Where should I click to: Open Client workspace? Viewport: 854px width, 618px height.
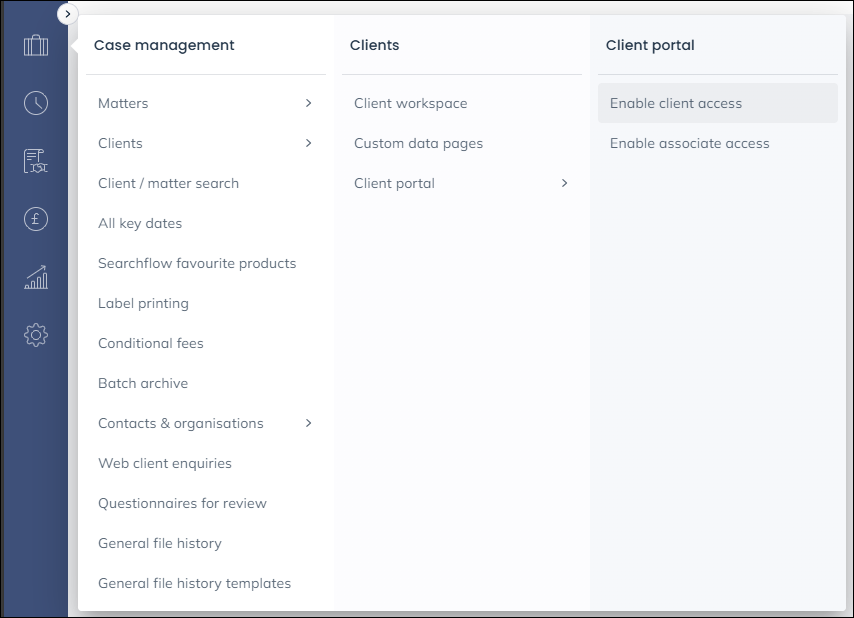(410, 103)
